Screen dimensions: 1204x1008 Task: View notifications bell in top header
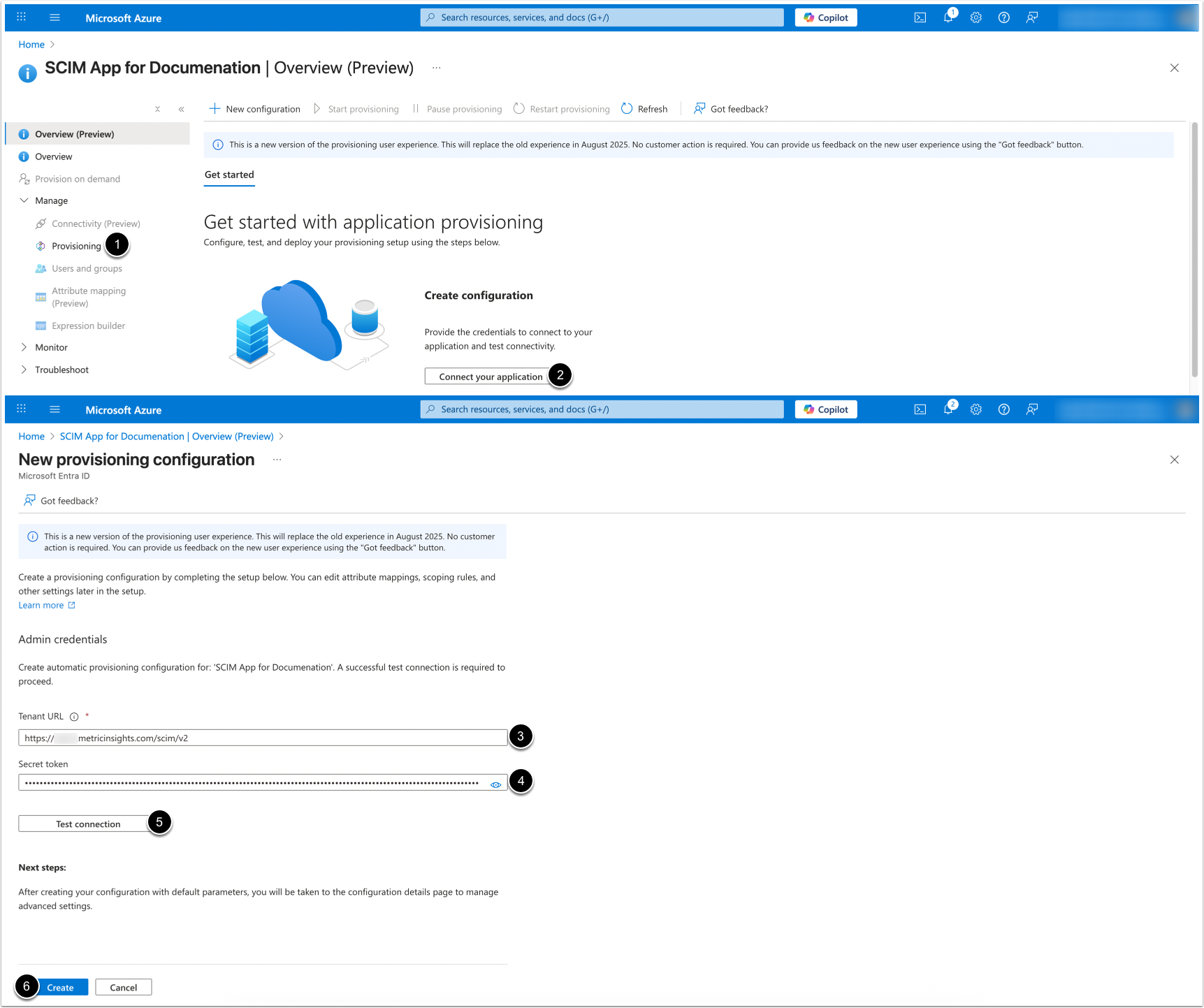point(948,17)
